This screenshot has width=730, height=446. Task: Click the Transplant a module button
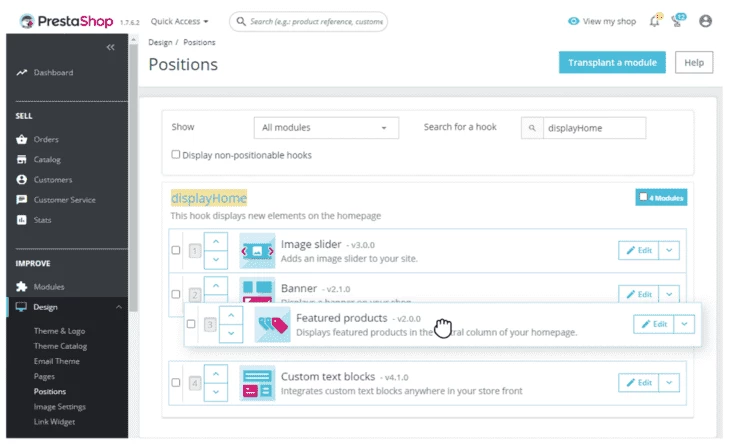(x=612, y=63)
